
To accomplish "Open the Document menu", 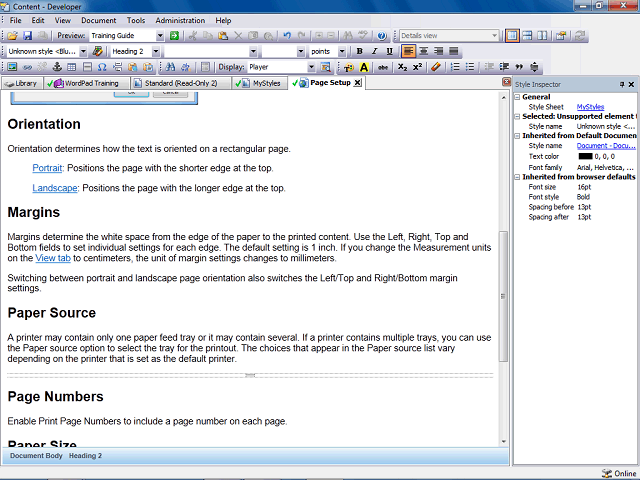I will [x=98, y=20].
